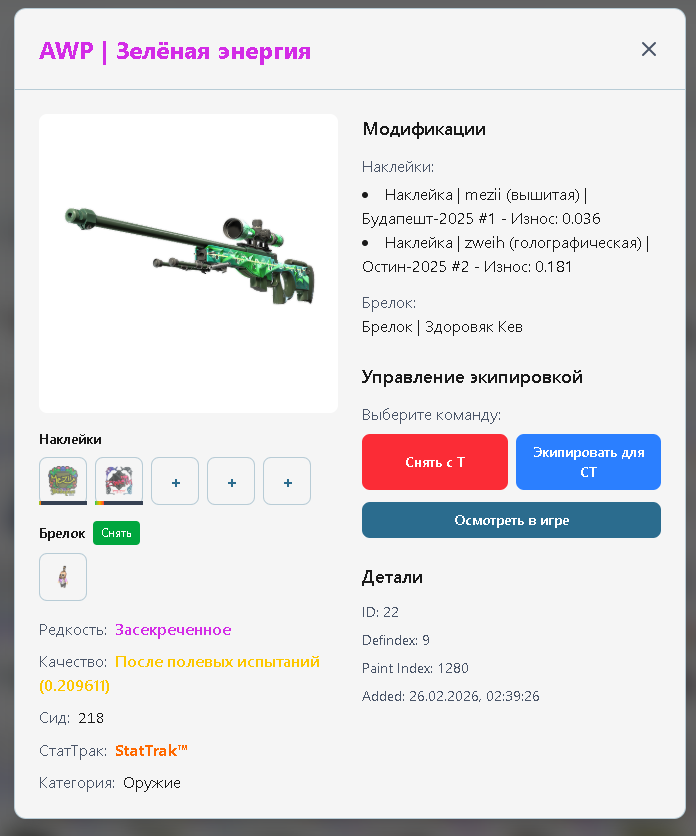
Task: Add a sticker to the third slot
Action: point(175,481)
